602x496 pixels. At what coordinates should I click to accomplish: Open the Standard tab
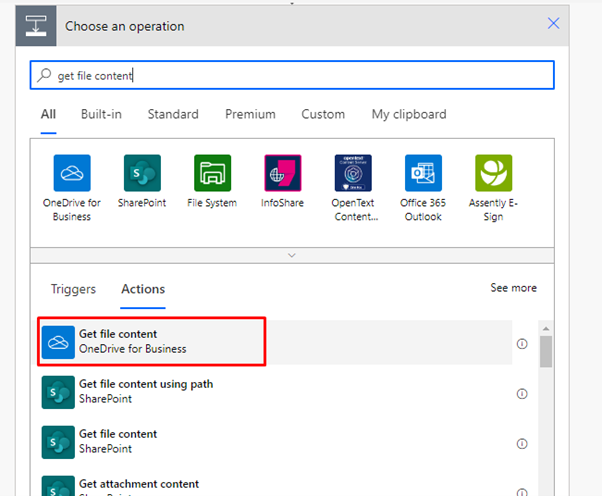click(x=173, y=114)
